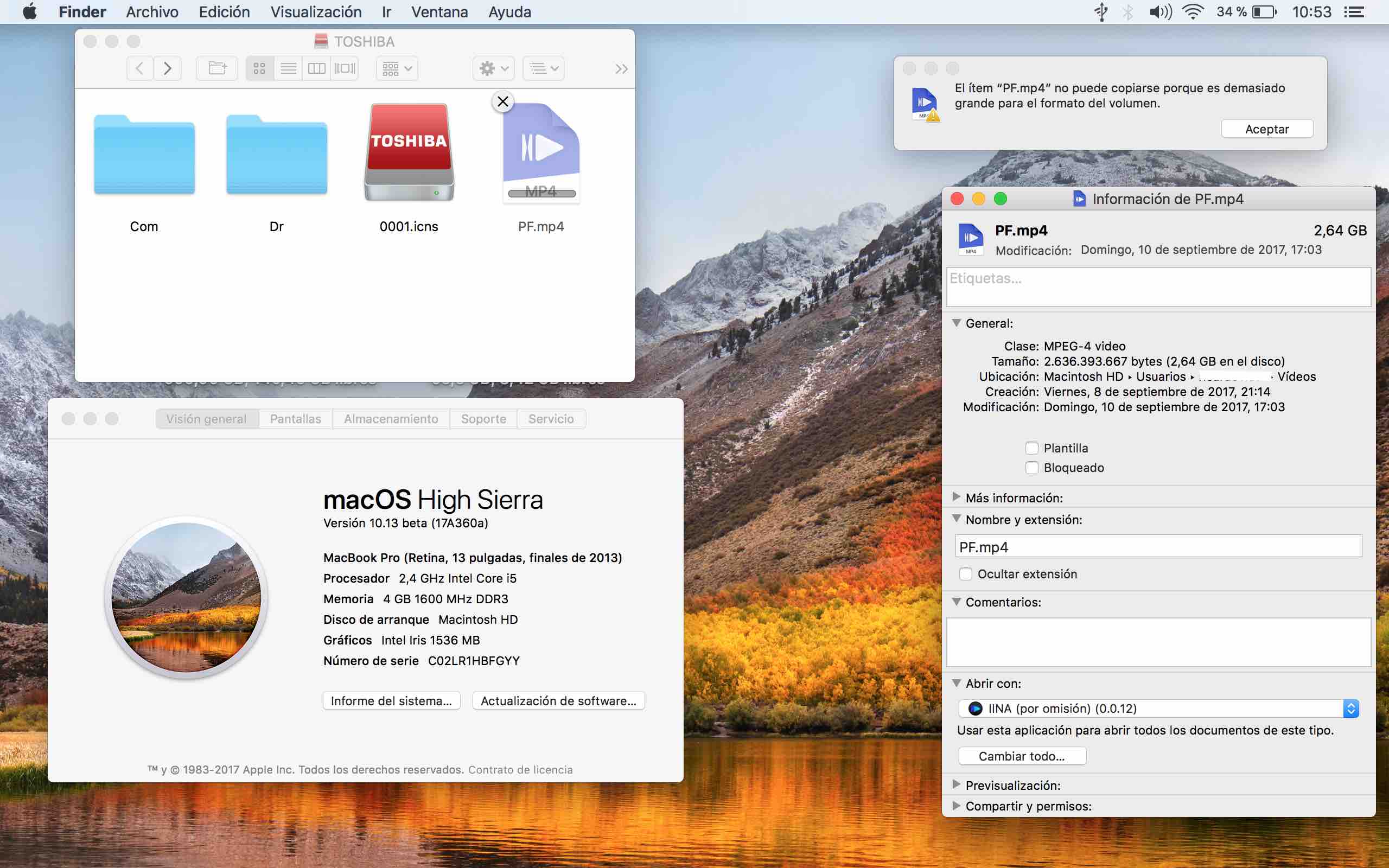Open the arrange-by grouping dropdown

click(397, 69)
